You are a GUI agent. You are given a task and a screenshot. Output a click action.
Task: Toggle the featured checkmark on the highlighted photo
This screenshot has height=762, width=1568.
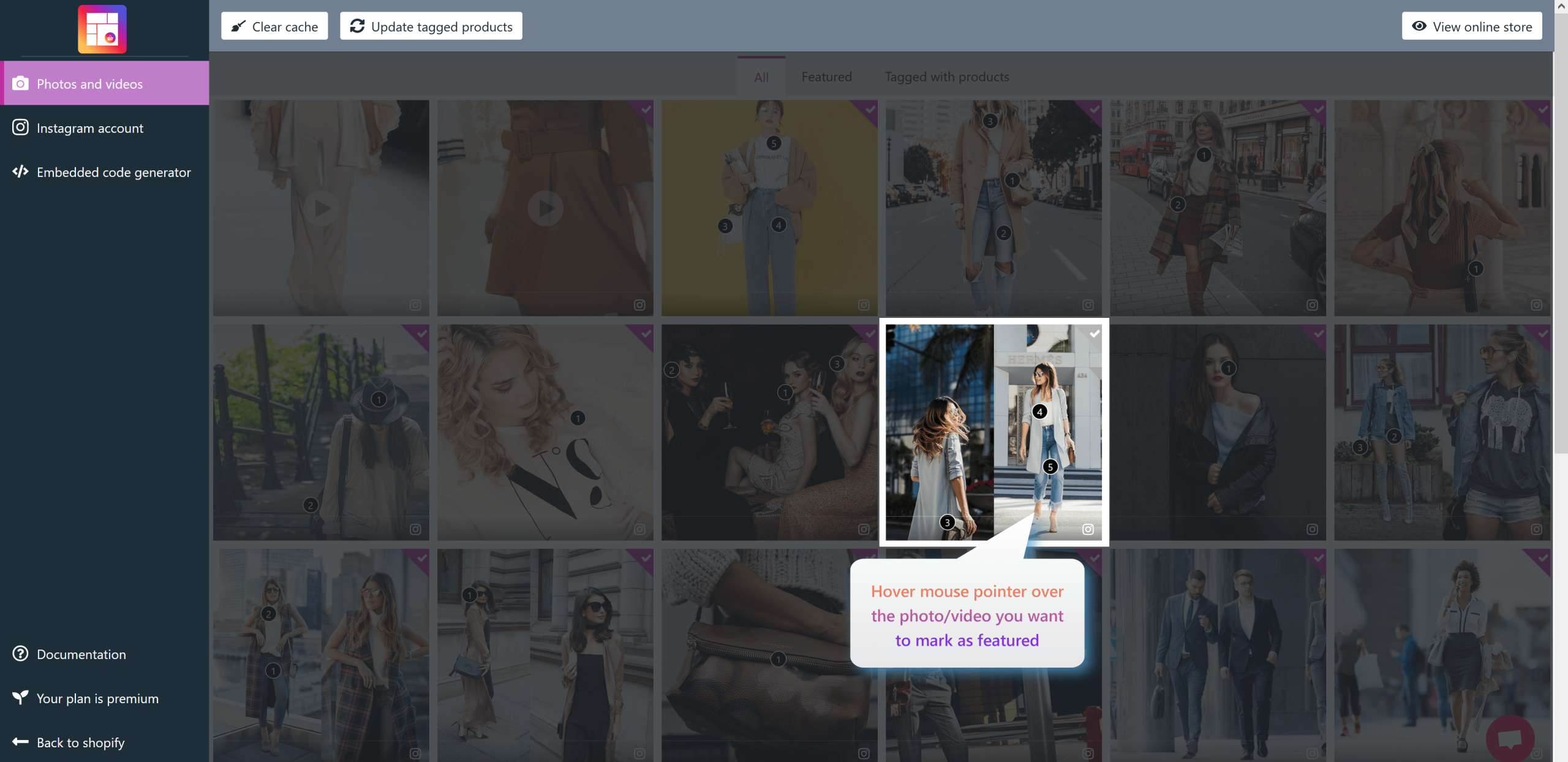click(1095, 333)
